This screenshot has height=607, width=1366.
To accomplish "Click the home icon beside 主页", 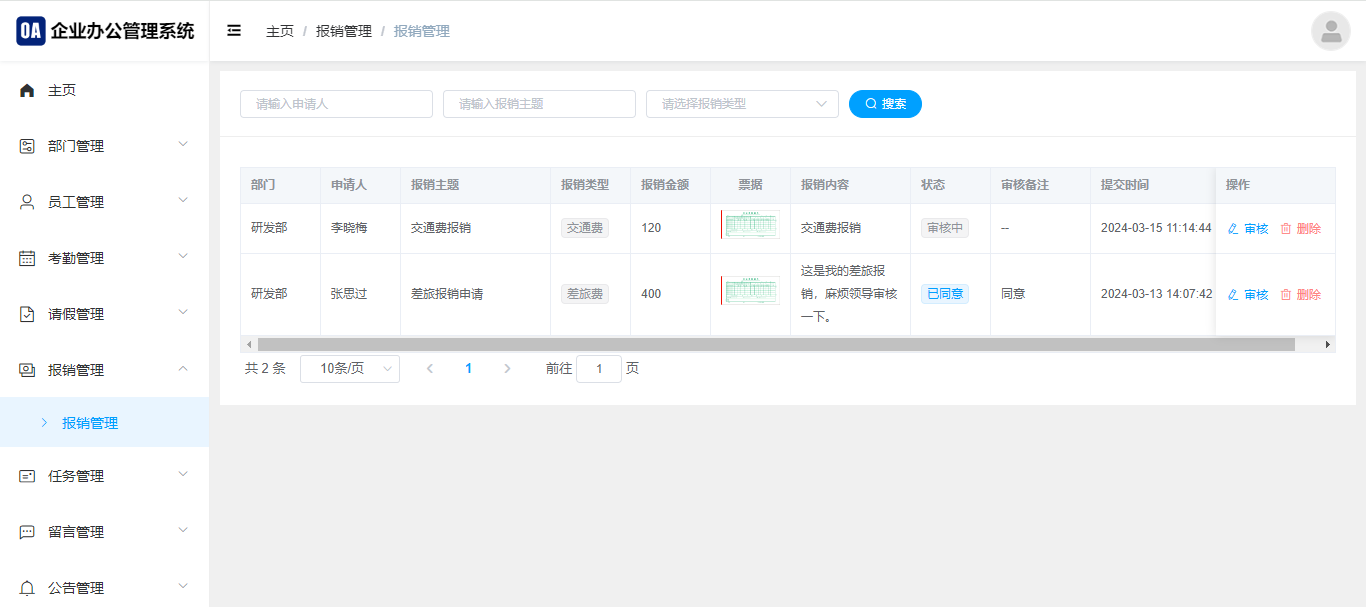I will (x=27, y=91).
